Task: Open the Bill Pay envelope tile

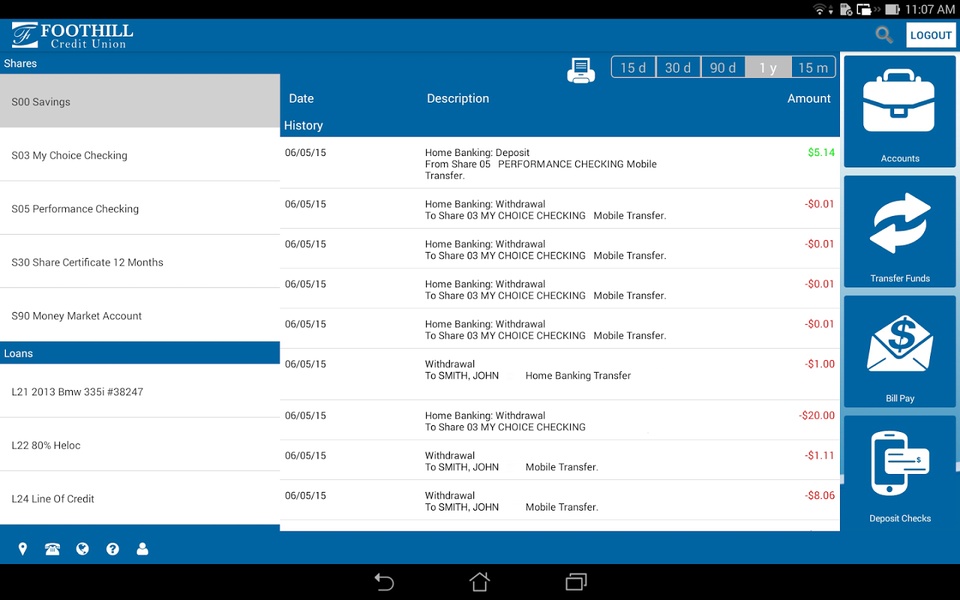Action: (899, 351)
